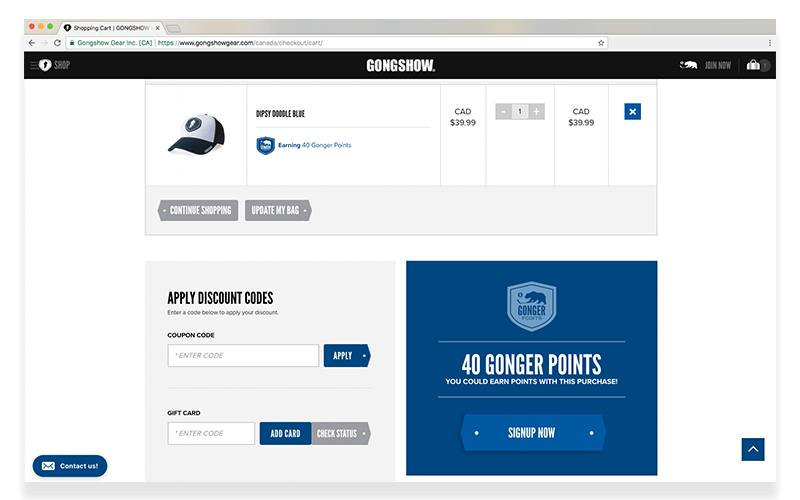Decrease quantity with the minus button
This screenshot has width=800, height=500.
(x=504, y=111)
